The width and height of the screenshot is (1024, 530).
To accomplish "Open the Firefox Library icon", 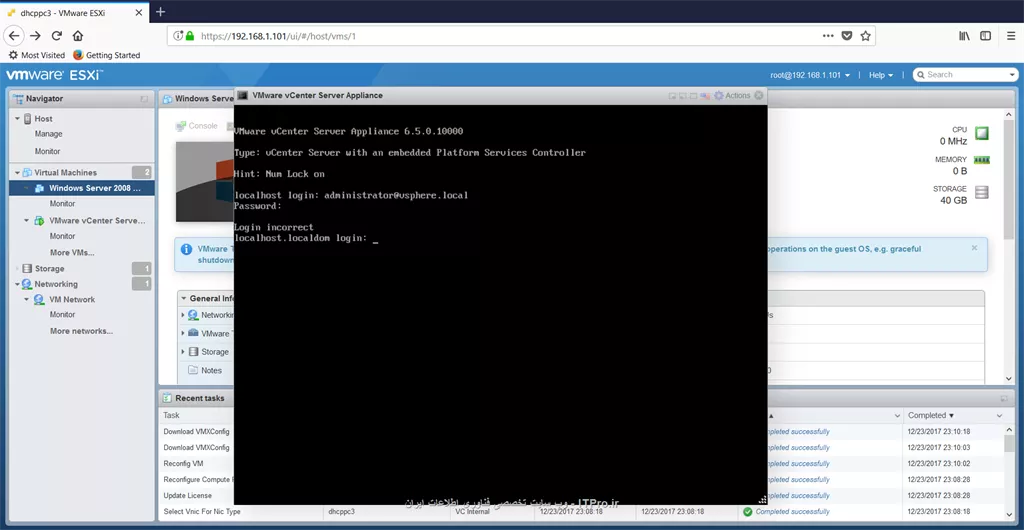I will tap(964, 36).
